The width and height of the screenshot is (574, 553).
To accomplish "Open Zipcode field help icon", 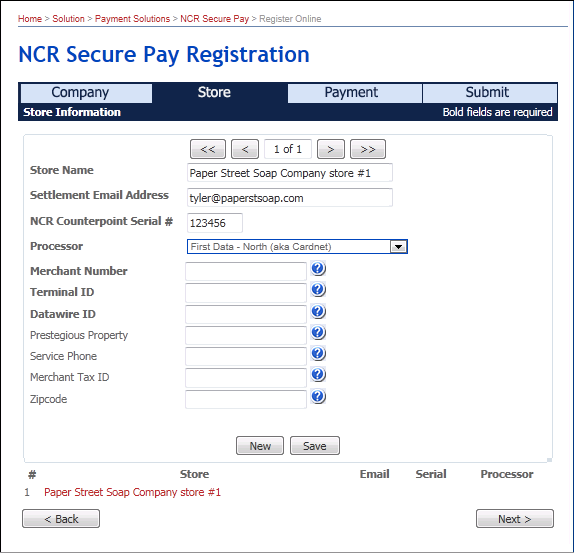I will [x=318, y=396].
